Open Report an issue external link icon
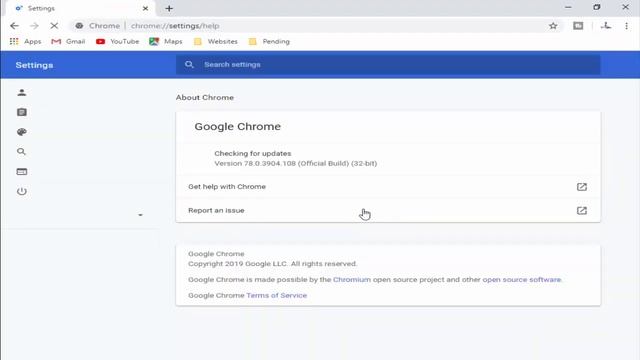Image resolution: width=640 pixels, height=360 pixels. [582, 211]
